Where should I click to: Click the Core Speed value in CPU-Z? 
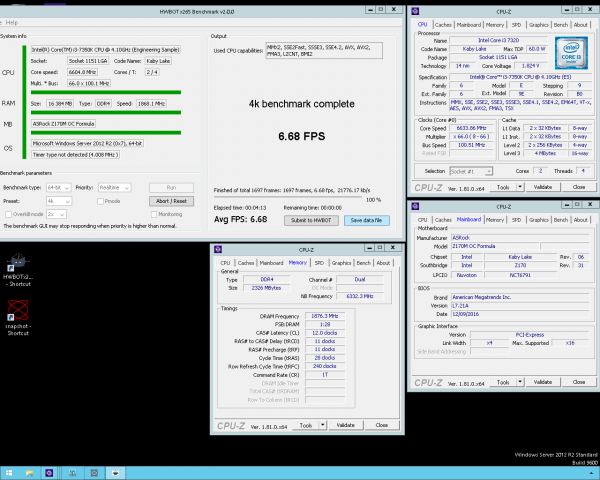coord(471,128)
